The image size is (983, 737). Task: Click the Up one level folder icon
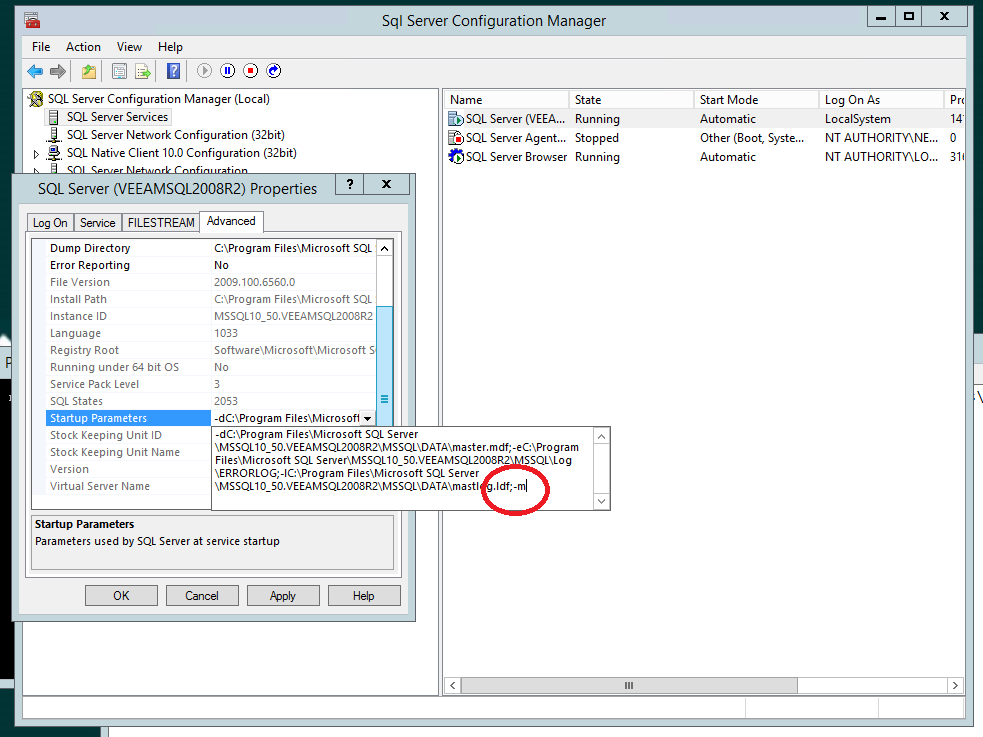coord(89,71)
